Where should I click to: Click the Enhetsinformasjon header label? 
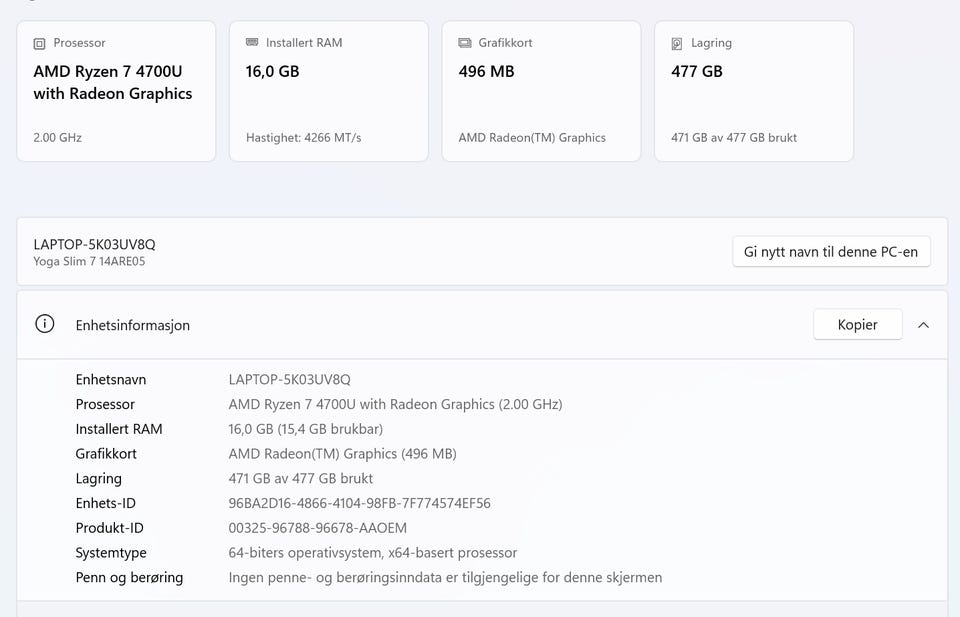[x=133, y=325]
